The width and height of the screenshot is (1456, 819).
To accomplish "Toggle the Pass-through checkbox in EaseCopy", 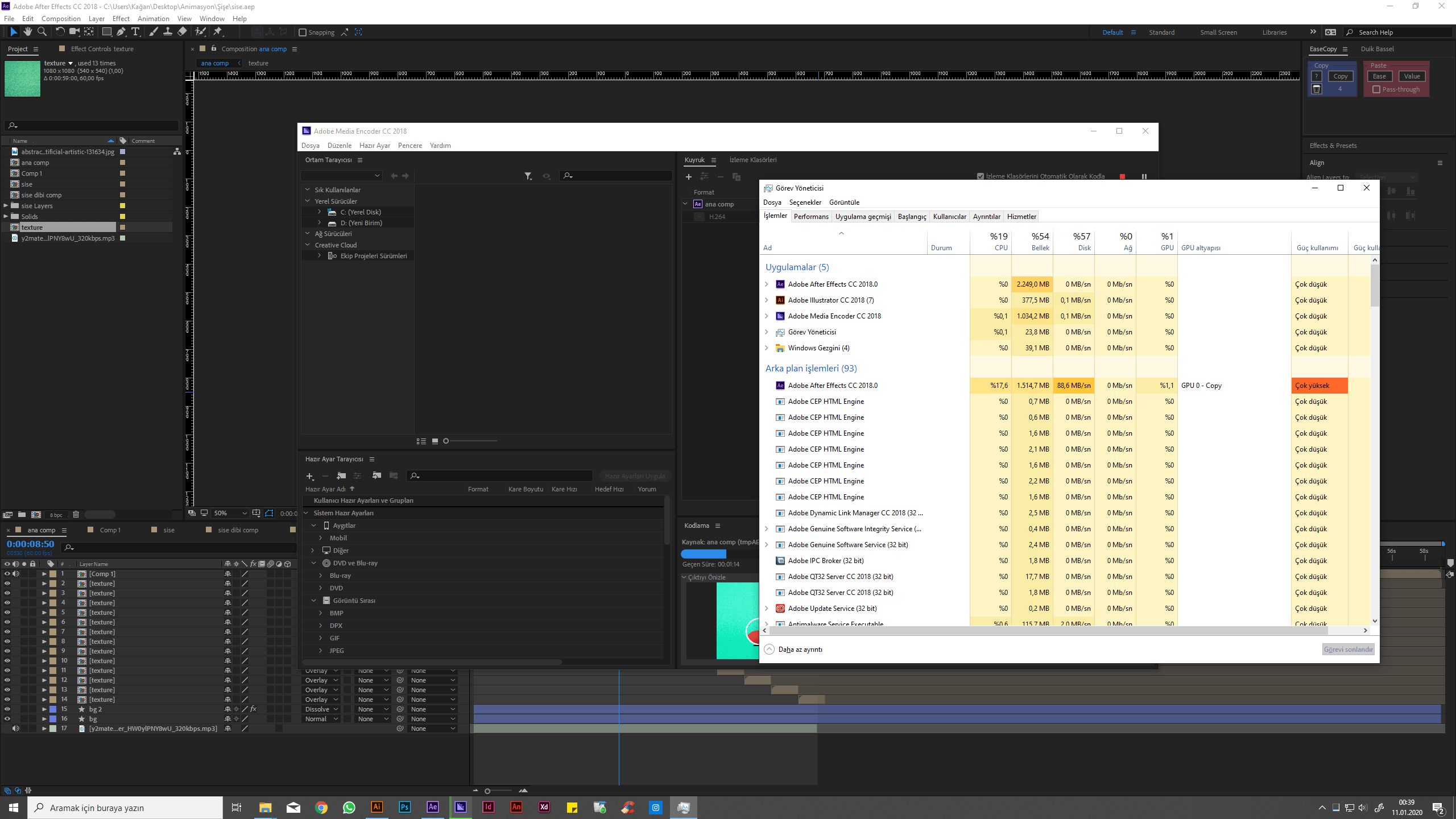I will point(1376,89).
